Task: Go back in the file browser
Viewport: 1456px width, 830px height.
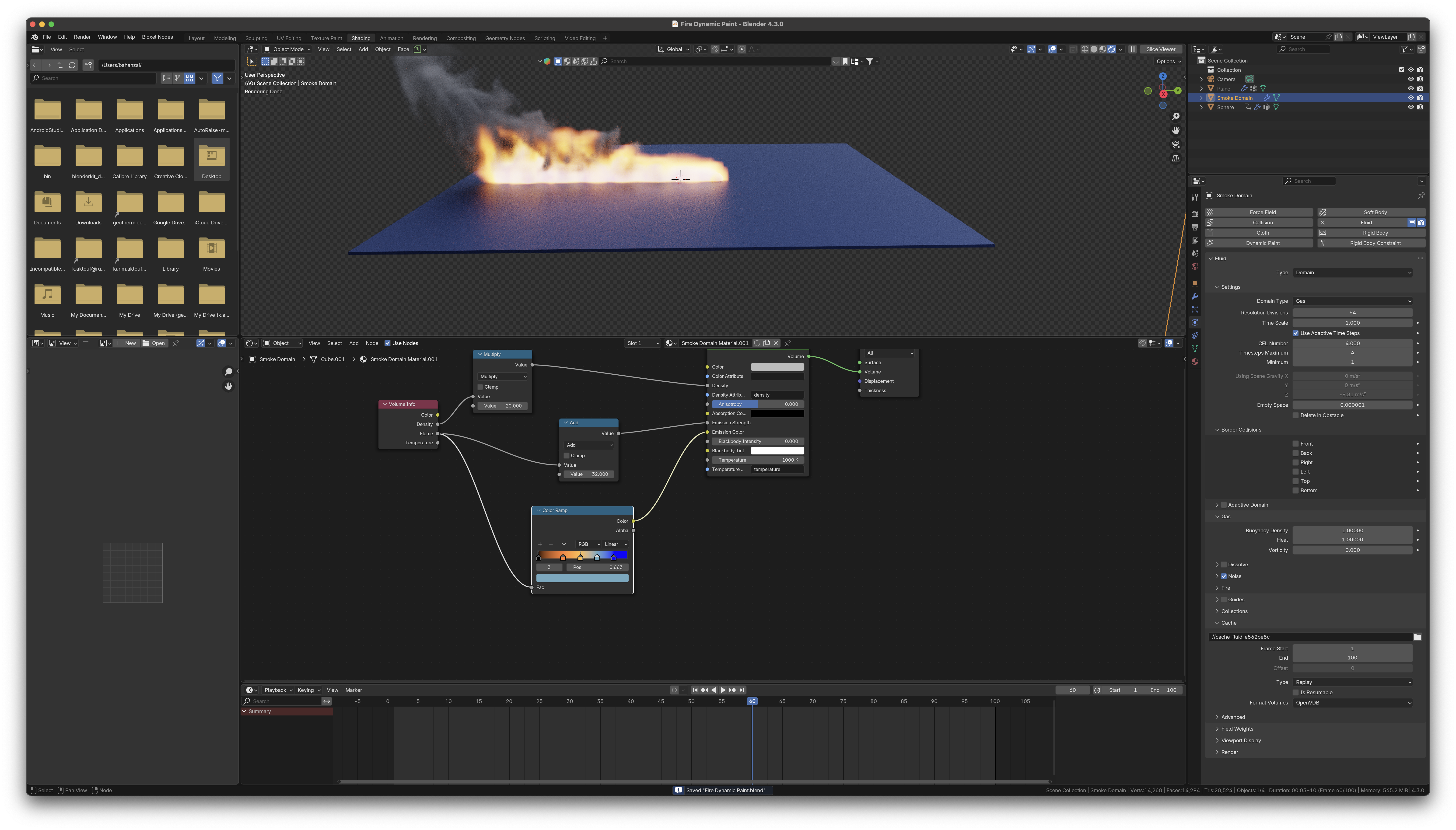Action: pos(36,65)
